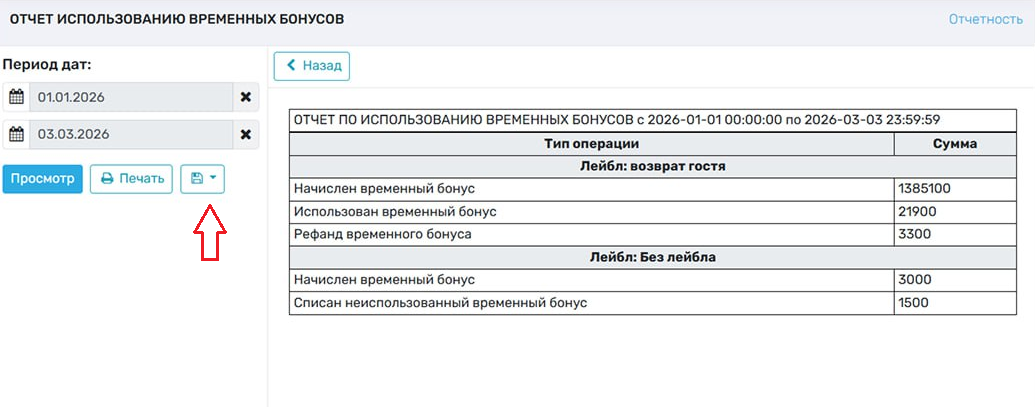Image resolution: width=1035 pixels, height=407 pixels.
Task: Click the Печать printer button
Action: tap(131, 179)
